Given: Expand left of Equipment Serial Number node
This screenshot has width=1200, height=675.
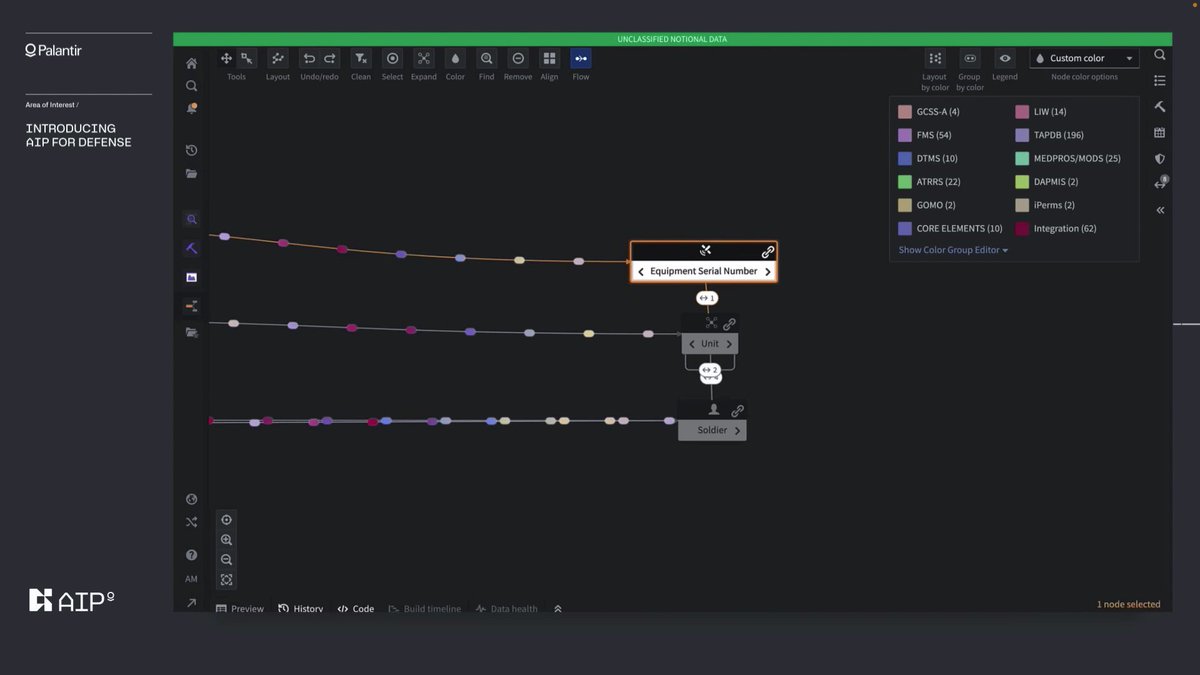Looking at the screenshot, I should tap(641, 271).
